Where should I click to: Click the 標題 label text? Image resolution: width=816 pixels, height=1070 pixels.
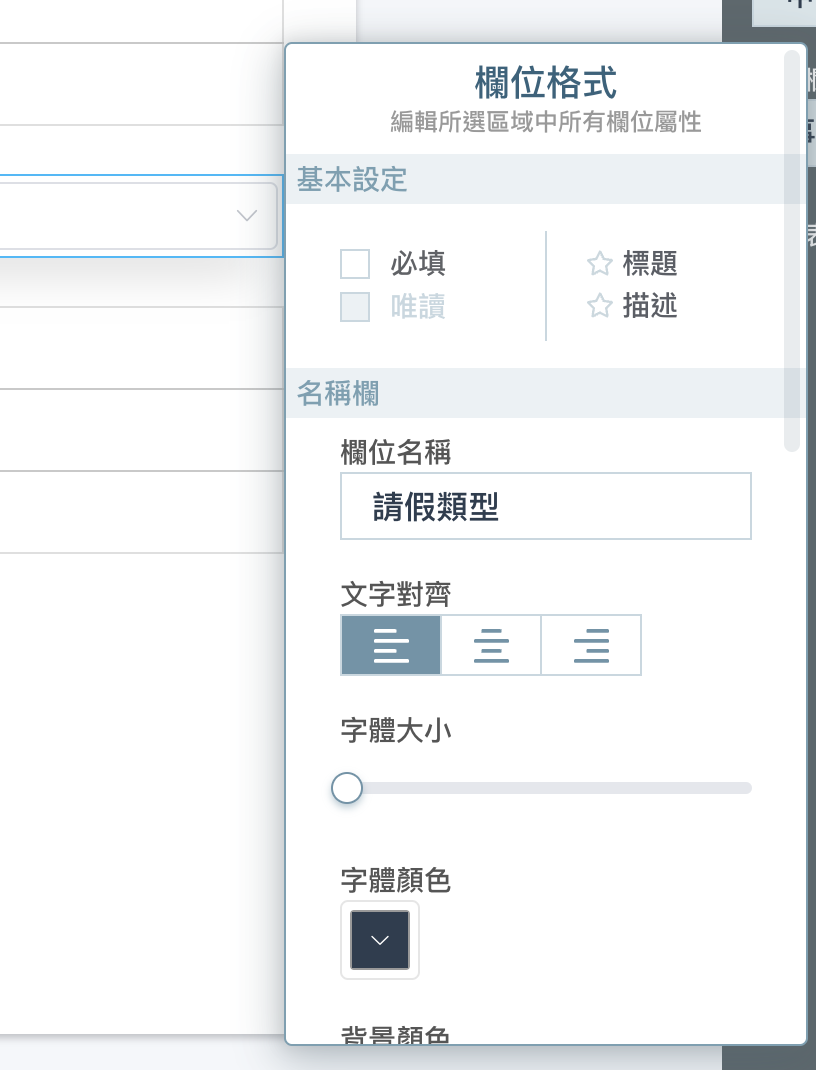tap(650, 264)
